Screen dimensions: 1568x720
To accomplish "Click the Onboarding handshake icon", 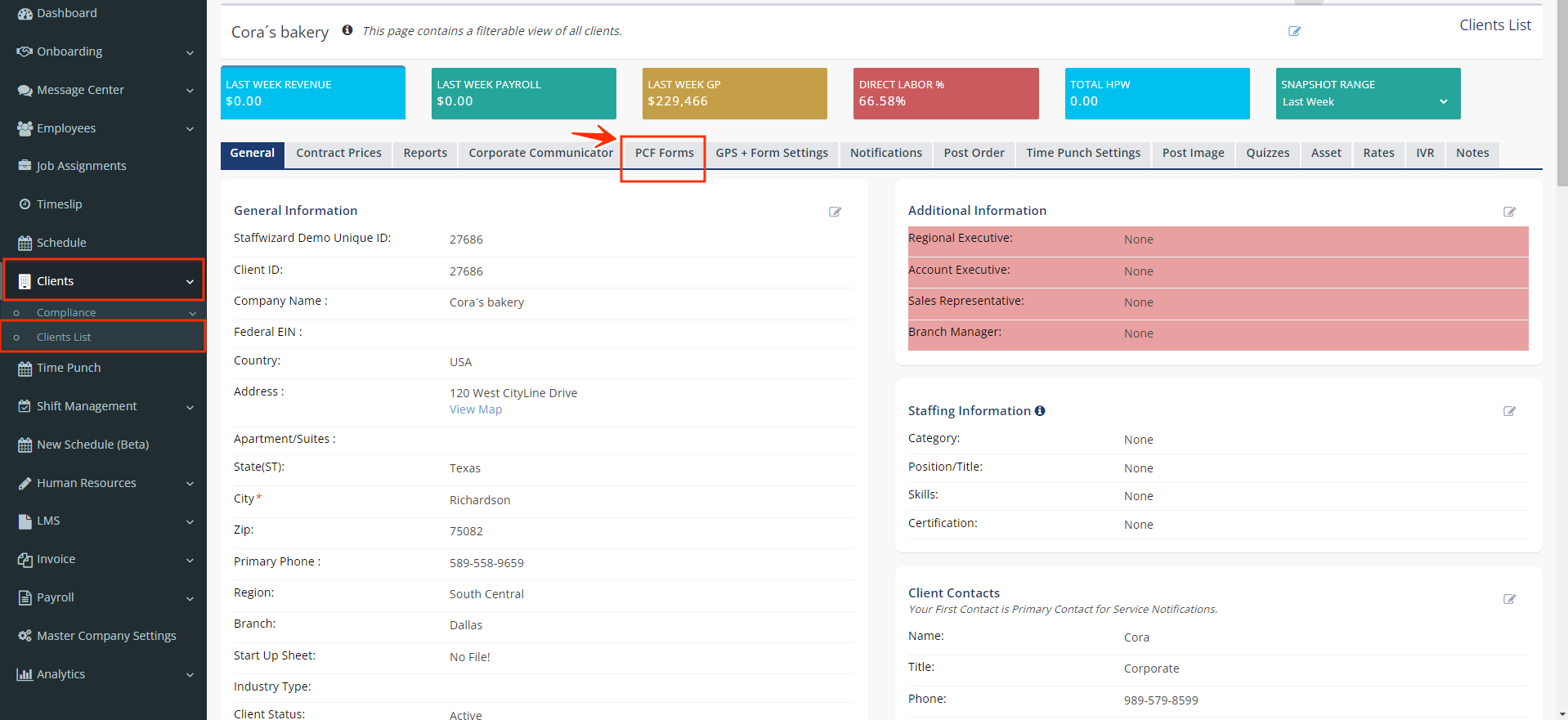I will pos(25,51).
